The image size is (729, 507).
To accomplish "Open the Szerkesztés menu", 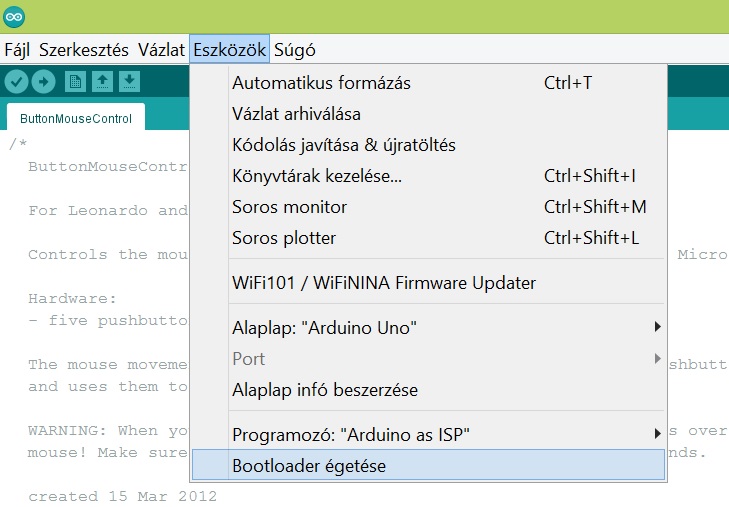I will (84, 50).
